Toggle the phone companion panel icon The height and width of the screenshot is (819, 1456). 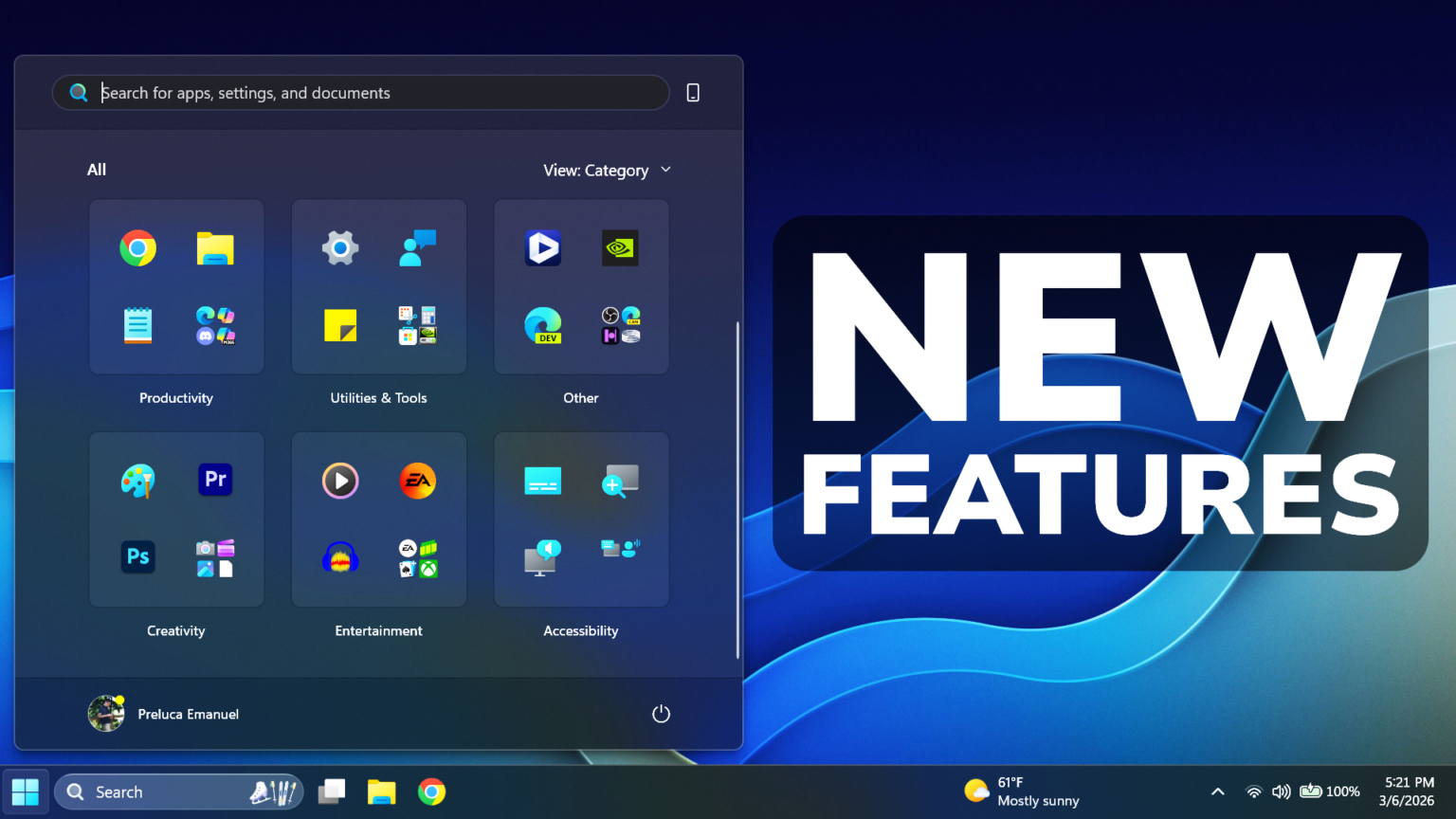(693, 93)
